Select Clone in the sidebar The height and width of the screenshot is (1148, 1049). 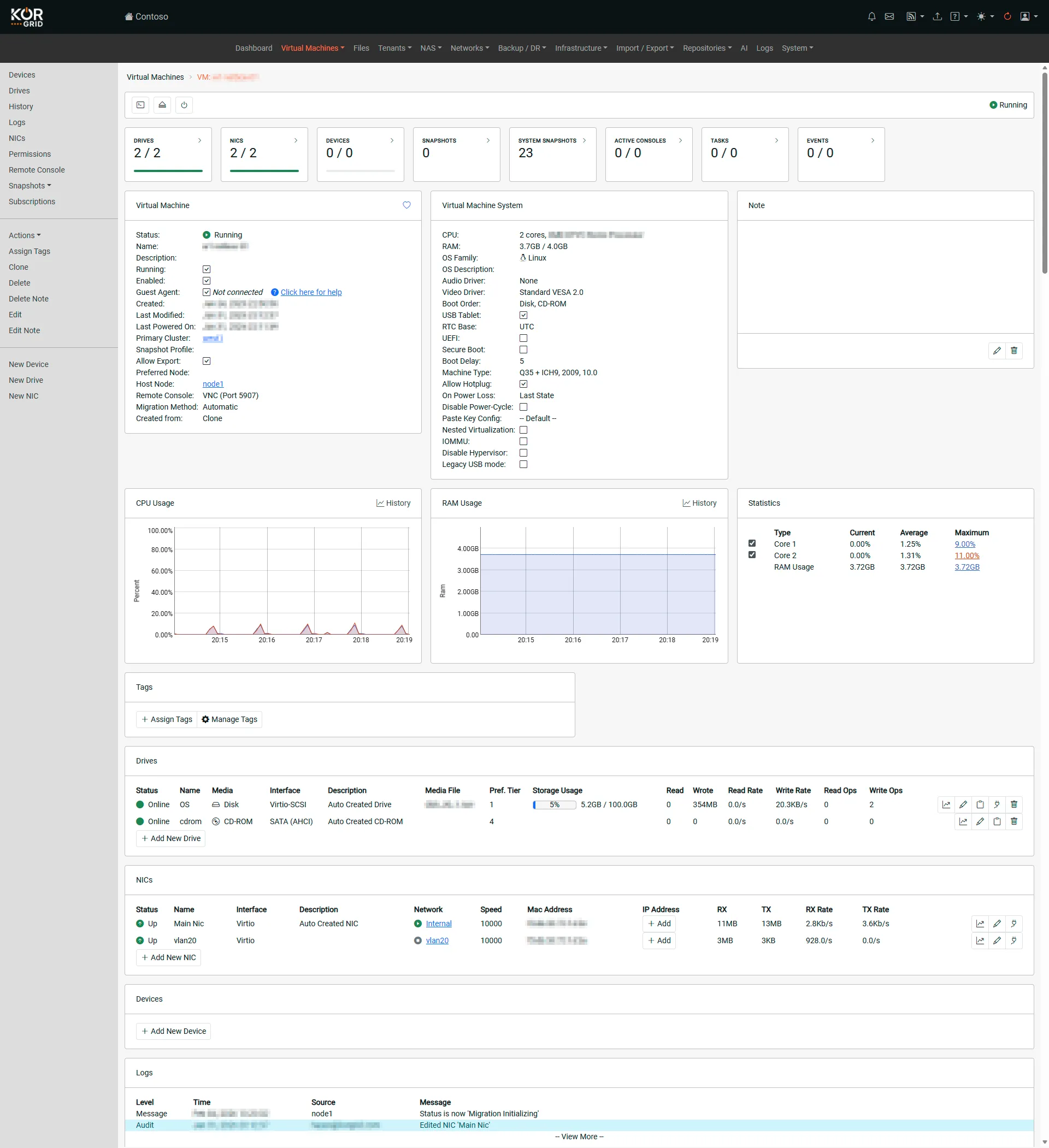[x=18, y=267]
